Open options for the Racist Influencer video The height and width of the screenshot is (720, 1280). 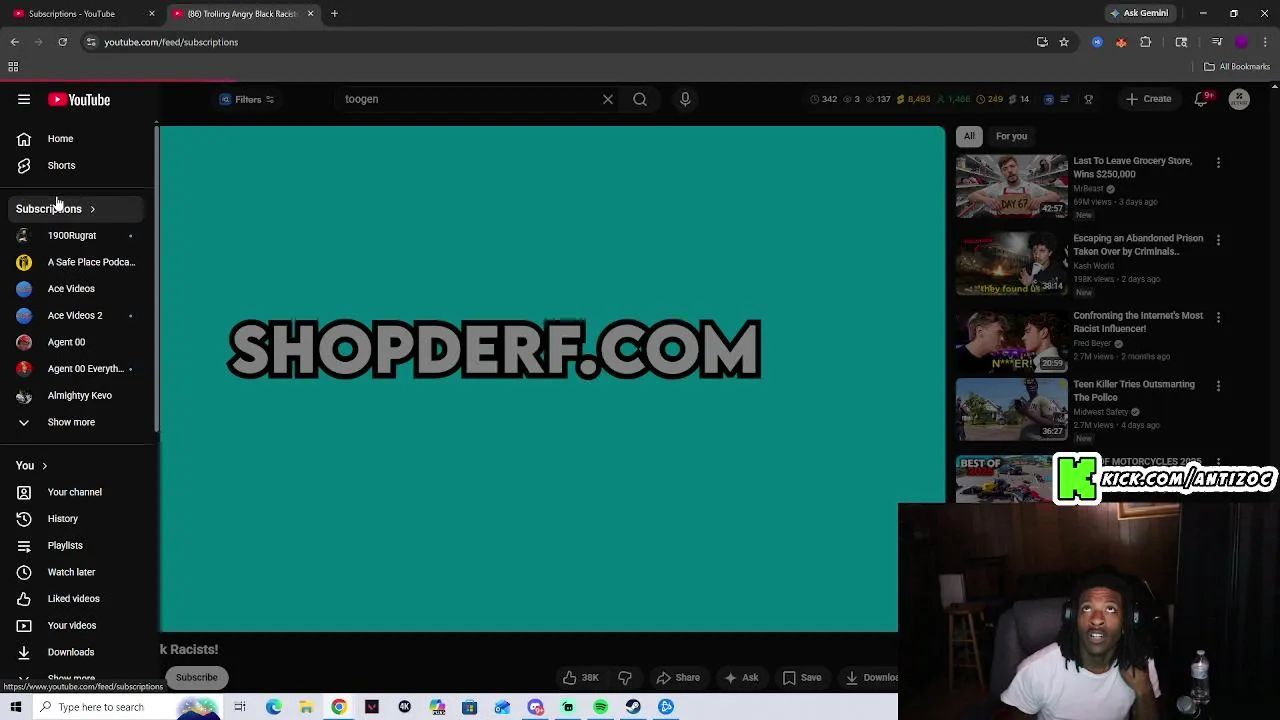(1218, 317)
